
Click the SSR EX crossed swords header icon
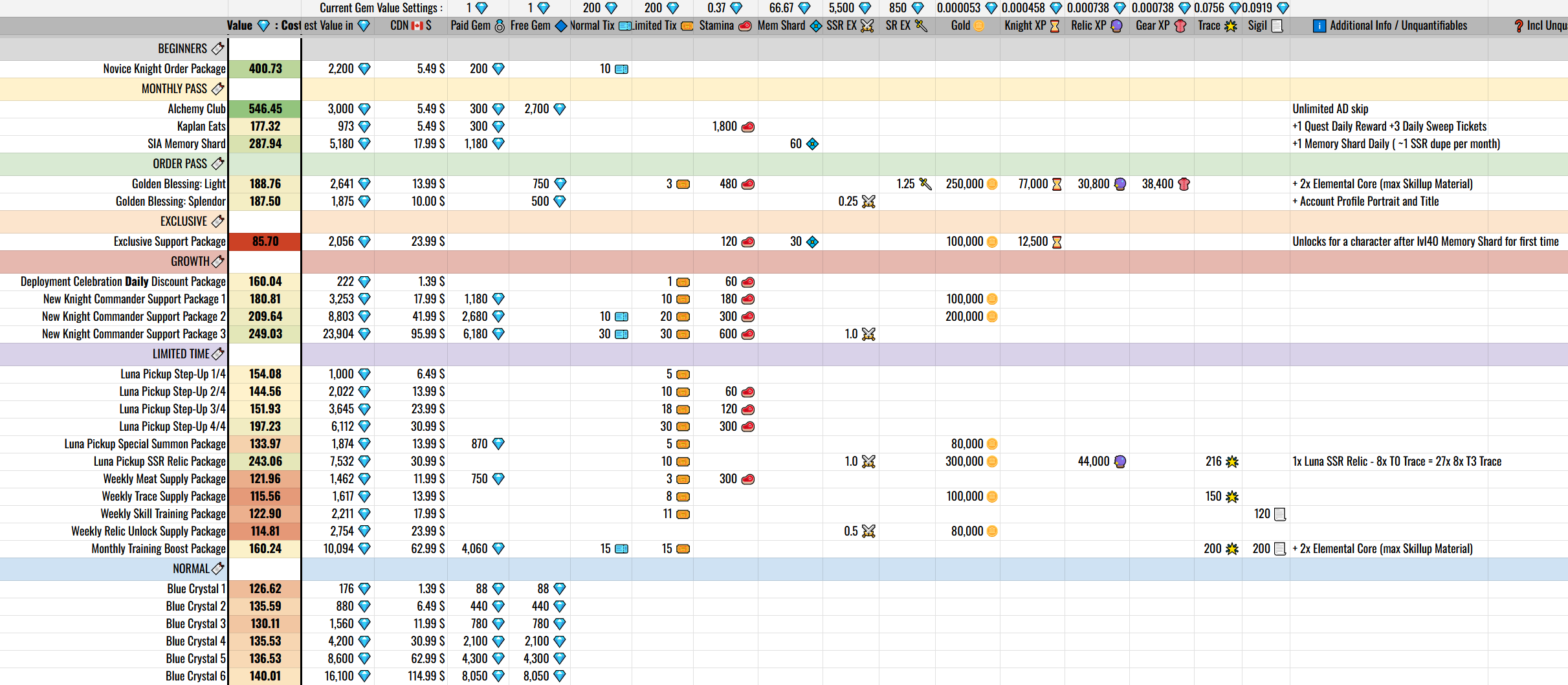867,26
